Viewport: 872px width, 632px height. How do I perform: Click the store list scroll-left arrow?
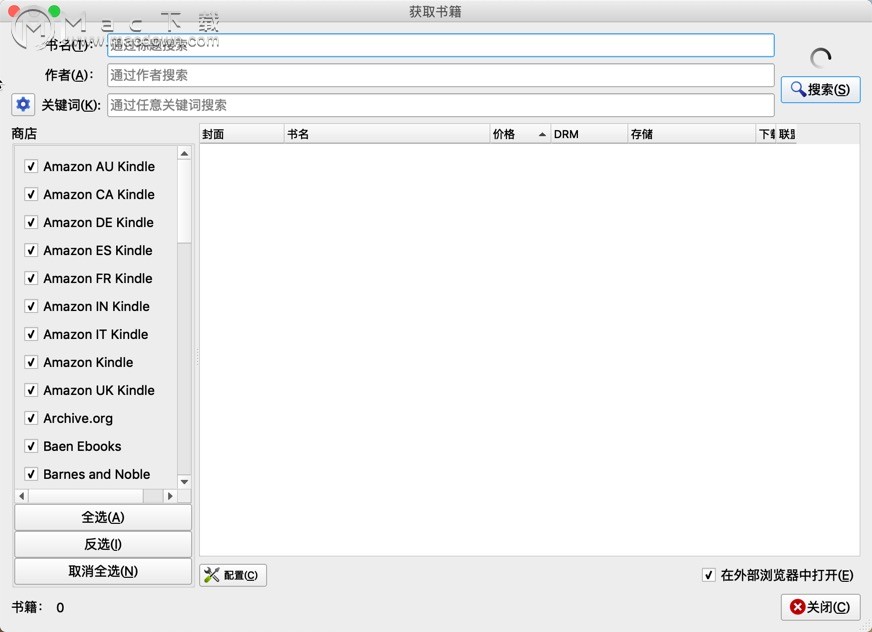point(22,496)
